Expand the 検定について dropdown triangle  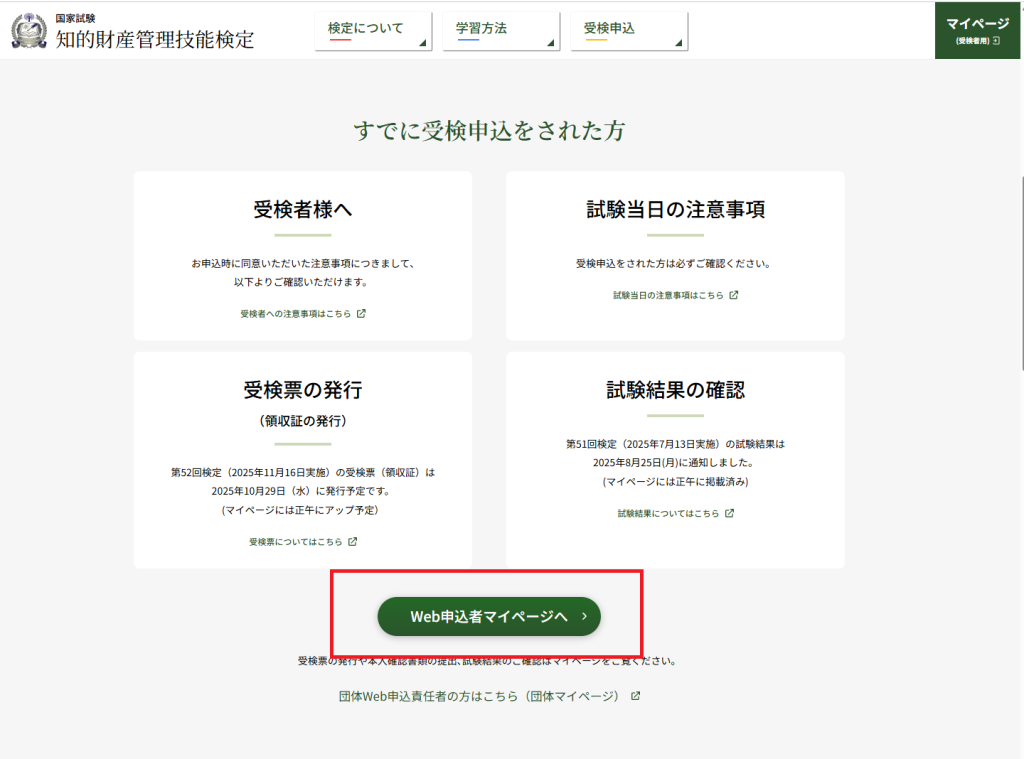coord(423,43)
